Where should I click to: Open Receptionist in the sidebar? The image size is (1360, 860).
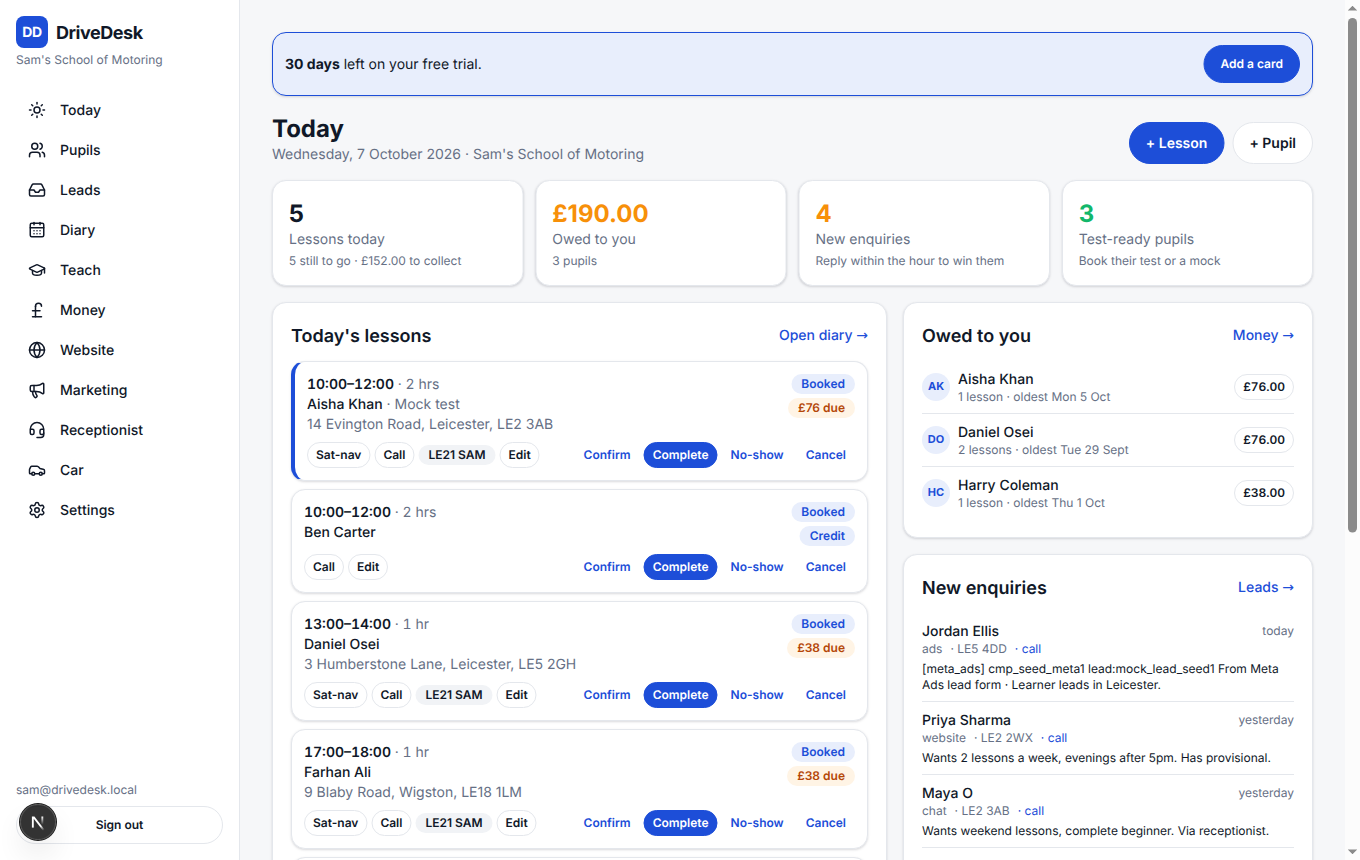(x=120, y=430)
